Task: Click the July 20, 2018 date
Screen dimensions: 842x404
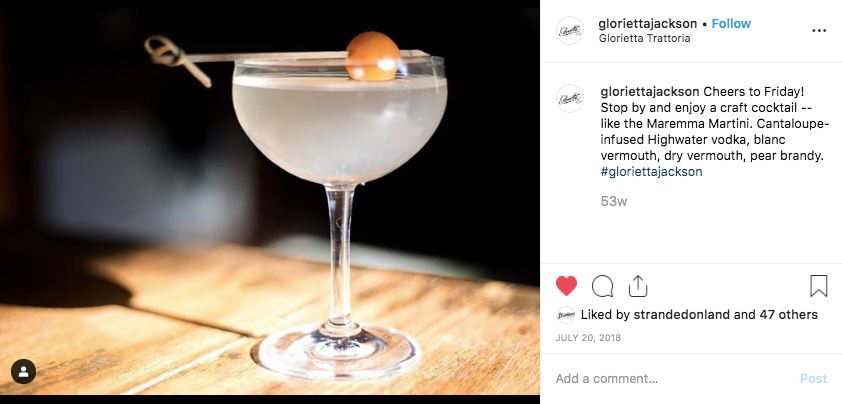Action: pos(588,338)
